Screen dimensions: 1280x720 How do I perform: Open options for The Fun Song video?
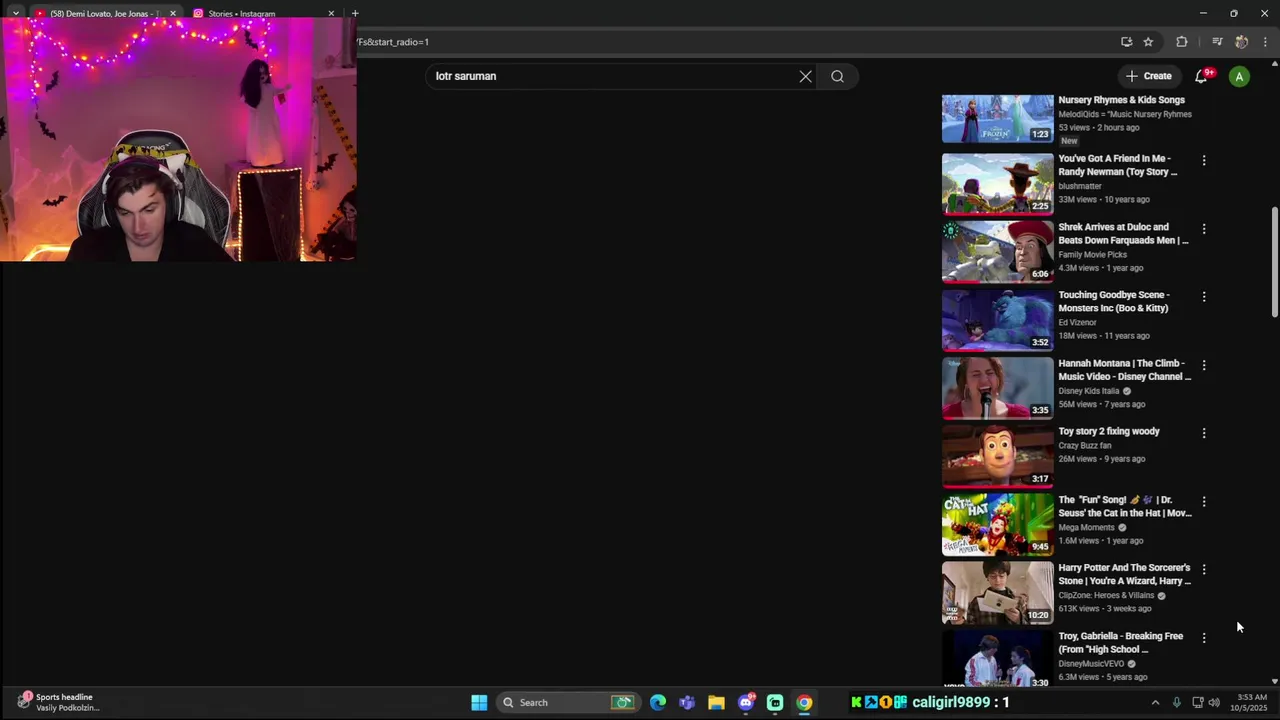(1204, 501)
